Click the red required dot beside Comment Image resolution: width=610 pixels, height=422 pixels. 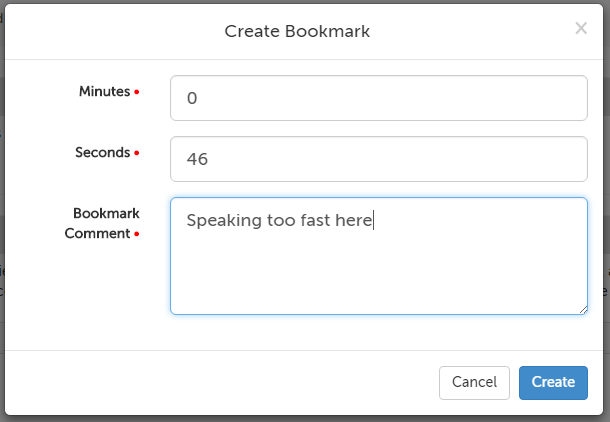[x=137, y=235]
